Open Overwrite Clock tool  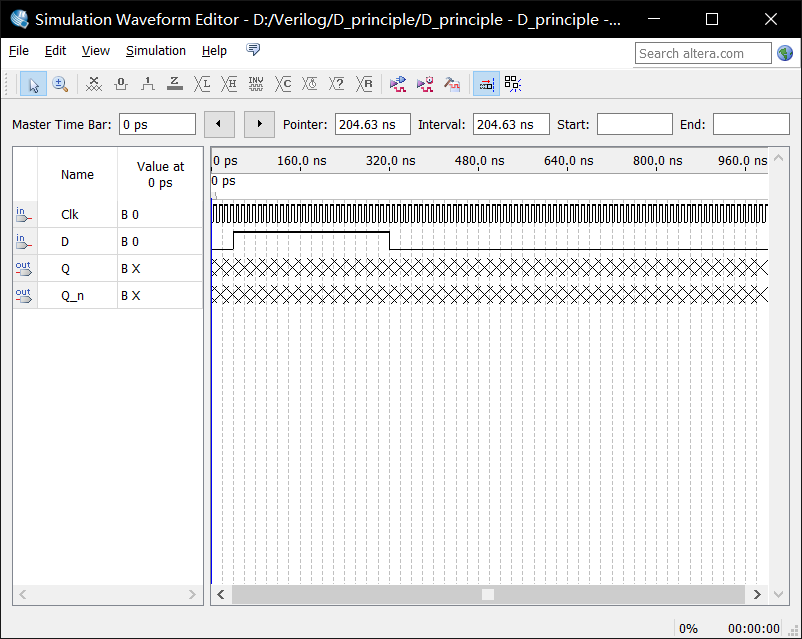tap(309, 84)
